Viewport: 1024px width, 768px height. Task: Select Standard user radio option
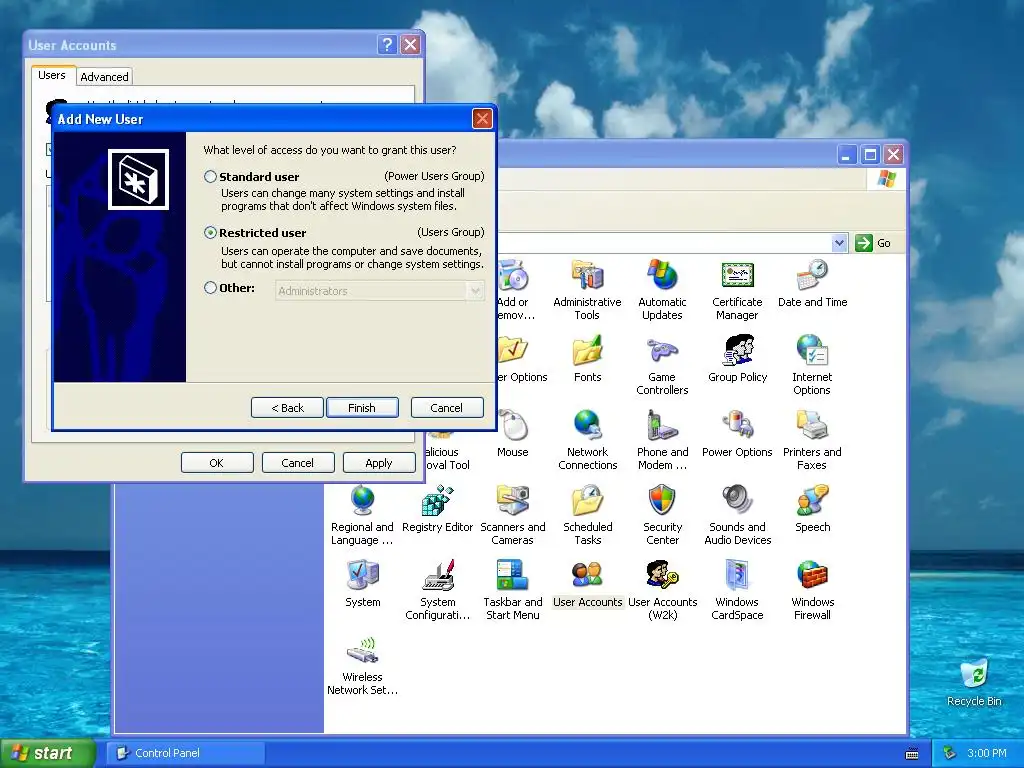(x=210, y=176)
